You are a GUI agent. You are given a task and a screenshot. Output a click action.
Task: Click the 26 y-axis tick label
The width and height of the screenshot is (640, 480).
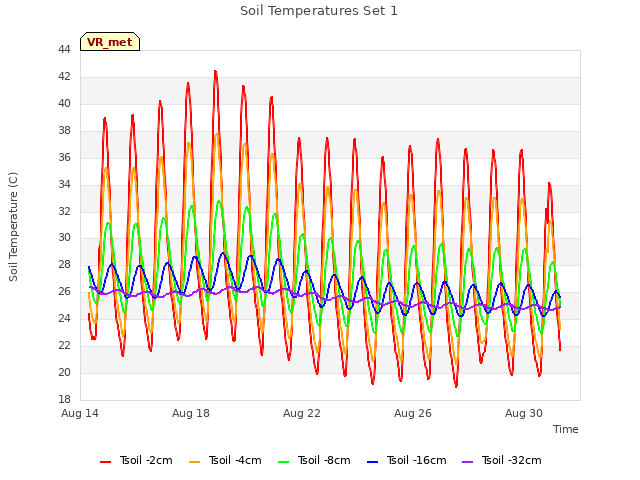(x=64, y=291)
